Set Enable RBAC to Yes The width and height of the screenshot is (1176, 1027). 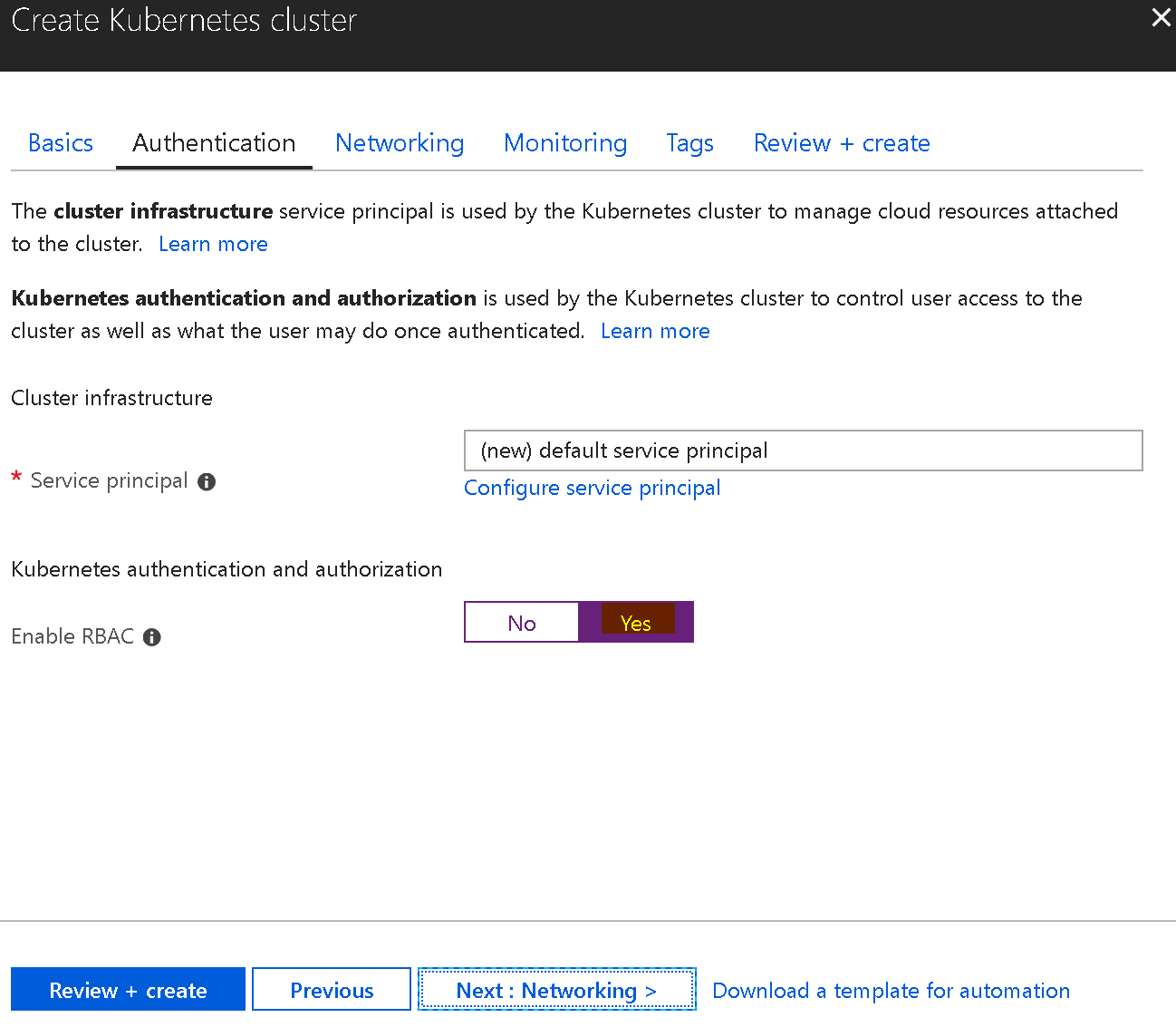[636, 623]
